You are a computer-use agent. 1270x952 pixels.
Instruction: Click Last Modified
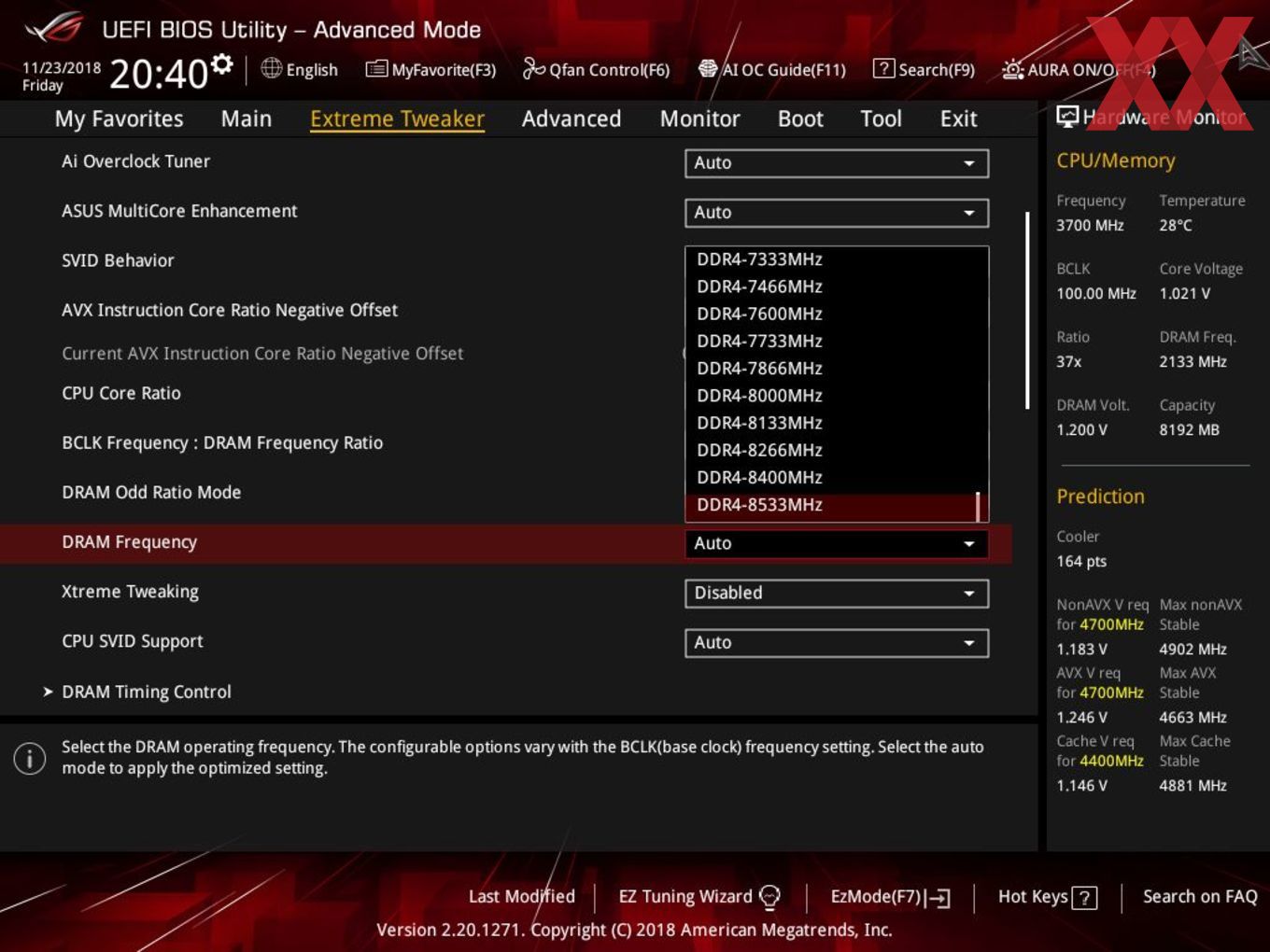[521, 897]
